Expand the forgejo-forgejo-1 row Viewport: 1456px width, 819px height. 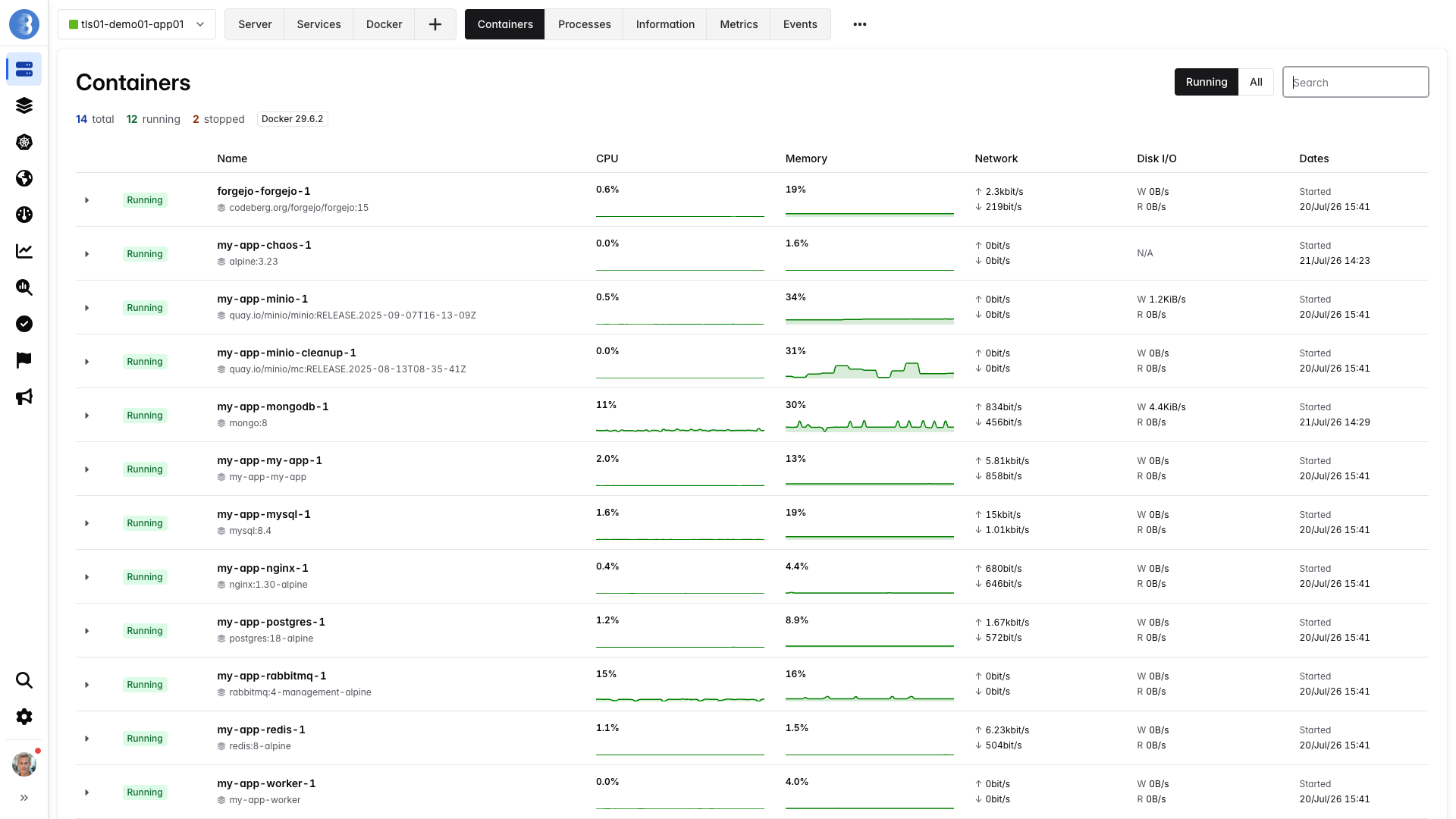[x=86, y=200]
